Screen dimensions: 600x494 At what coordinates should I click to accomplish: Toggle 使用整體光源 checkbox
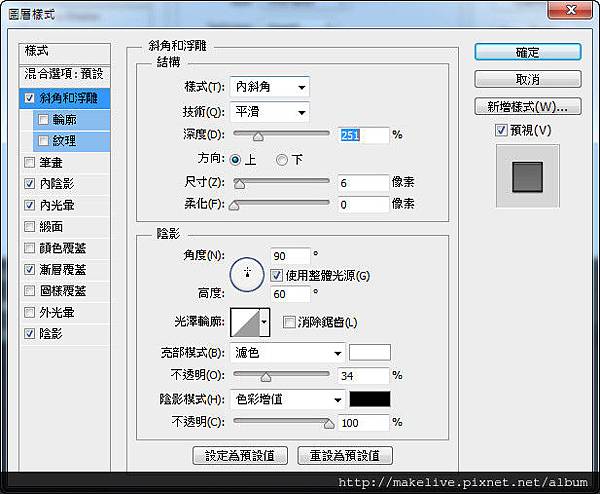(x=276, y=276)
